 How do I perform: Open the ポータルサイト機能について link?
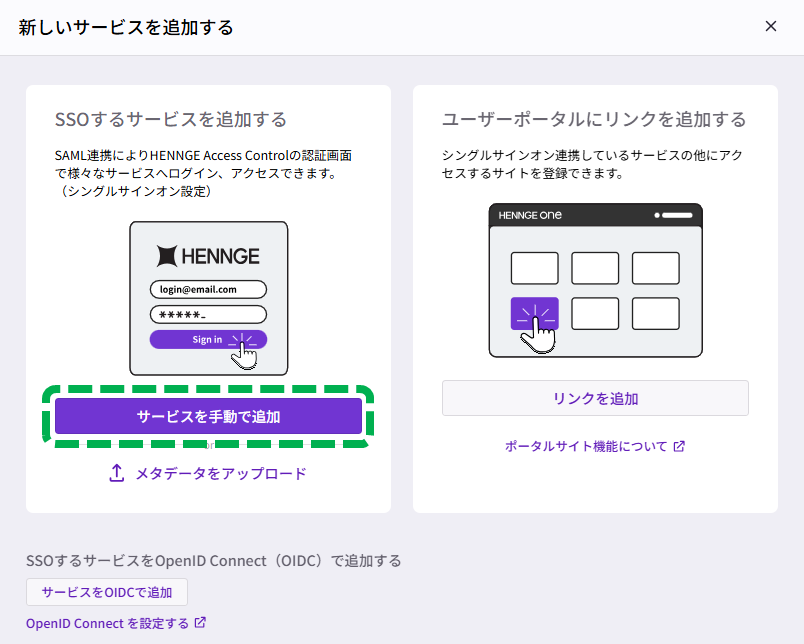click(586, 446)
